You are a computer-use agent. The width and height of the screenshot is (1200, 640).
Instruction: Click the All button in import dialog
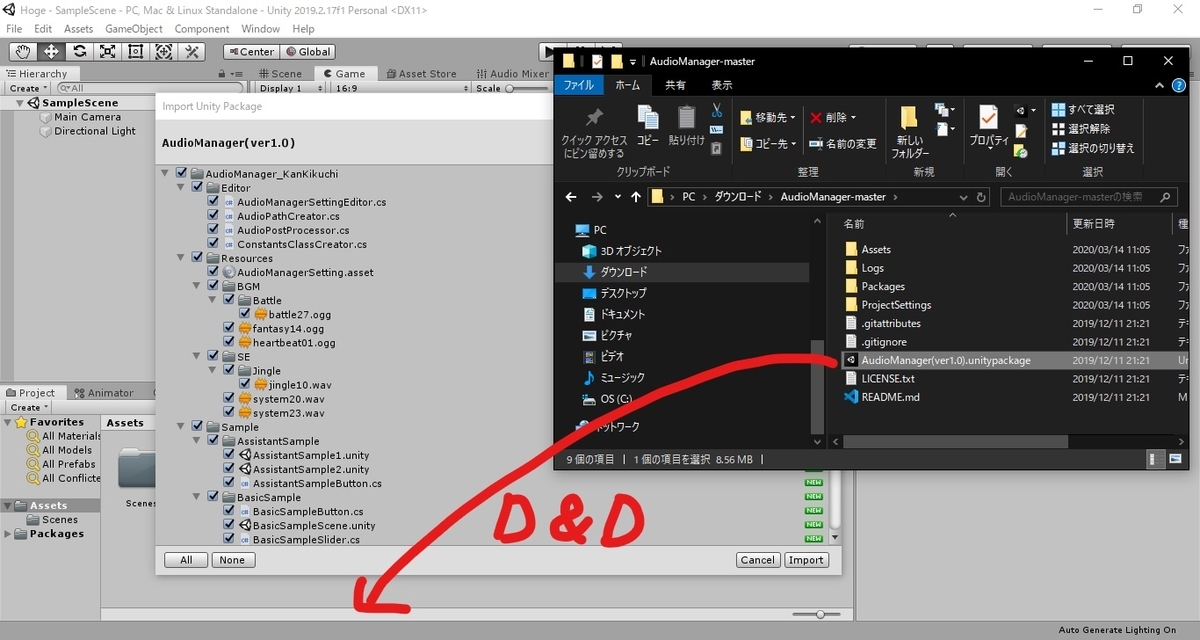tap(186, 560)
